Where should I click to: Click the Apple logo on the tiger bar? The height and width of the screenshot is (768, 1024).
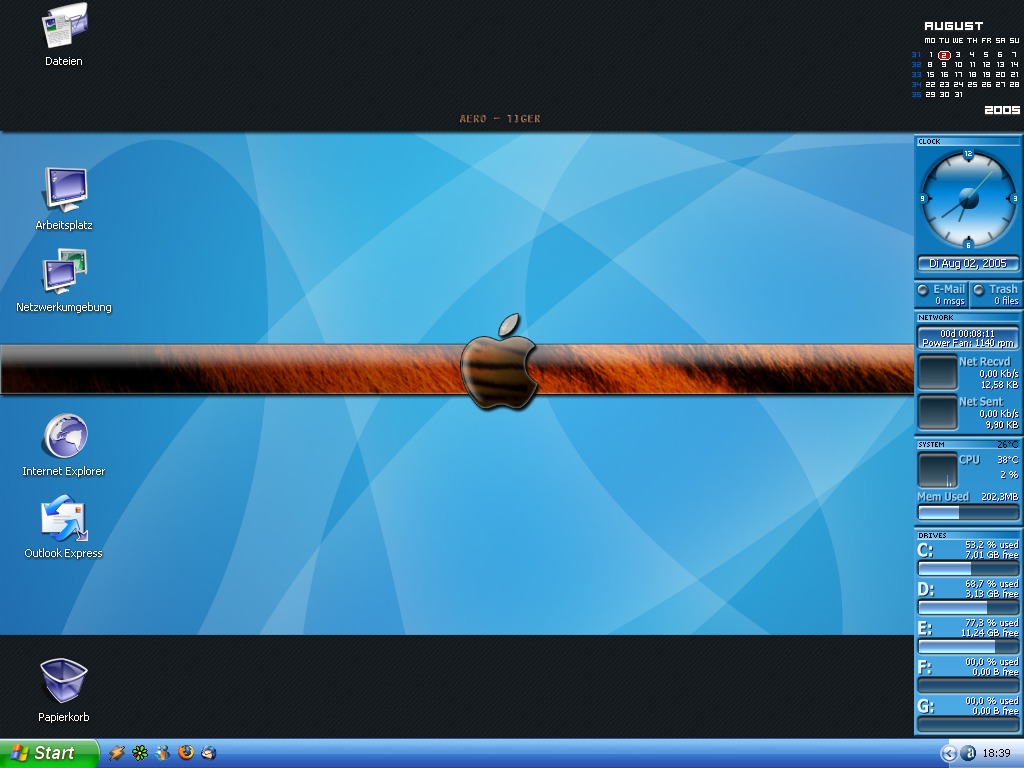click(498, 361)
